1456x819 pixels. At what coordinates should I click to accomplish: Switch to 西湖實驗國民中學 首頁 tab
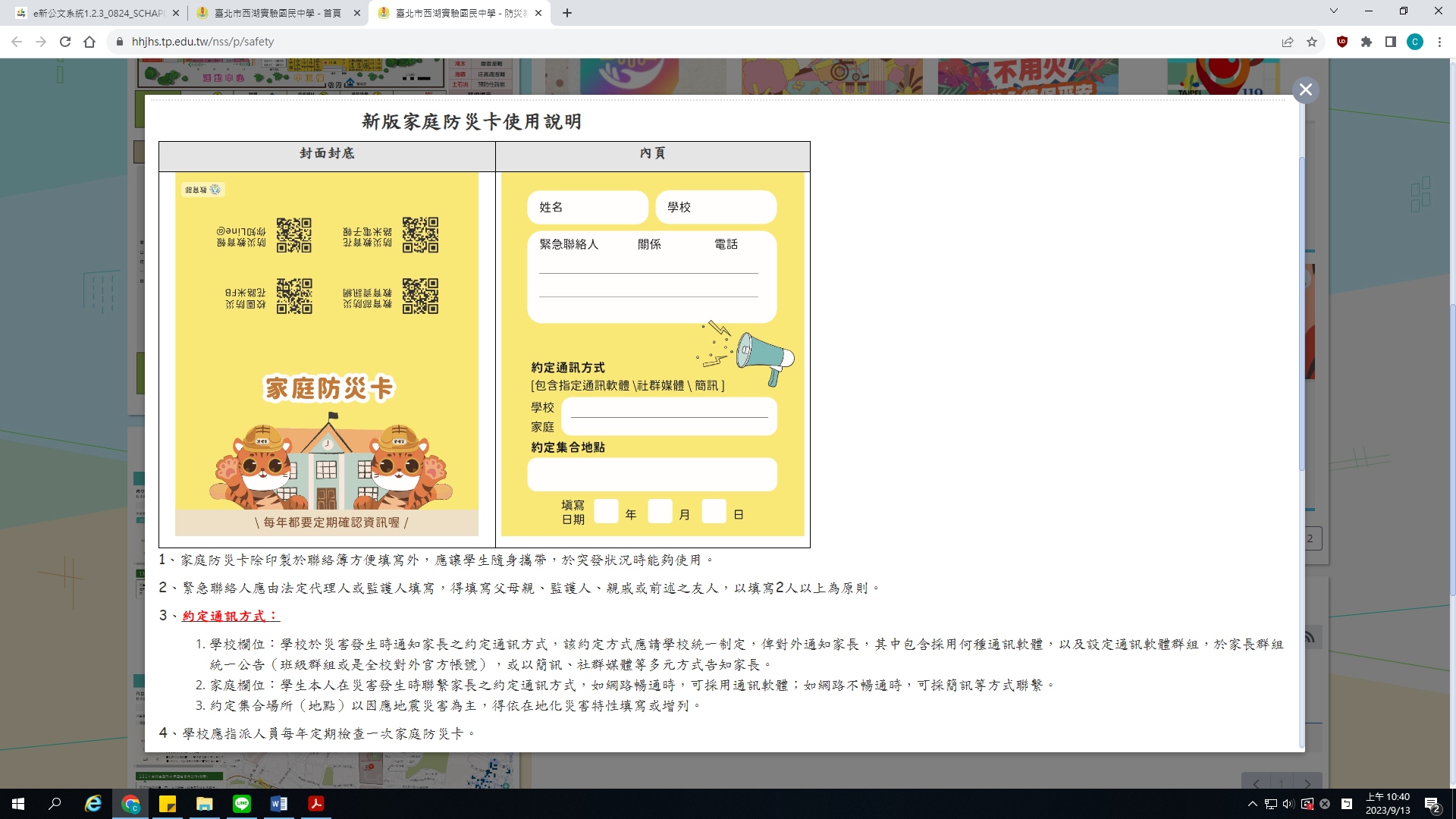click(278, 13)
